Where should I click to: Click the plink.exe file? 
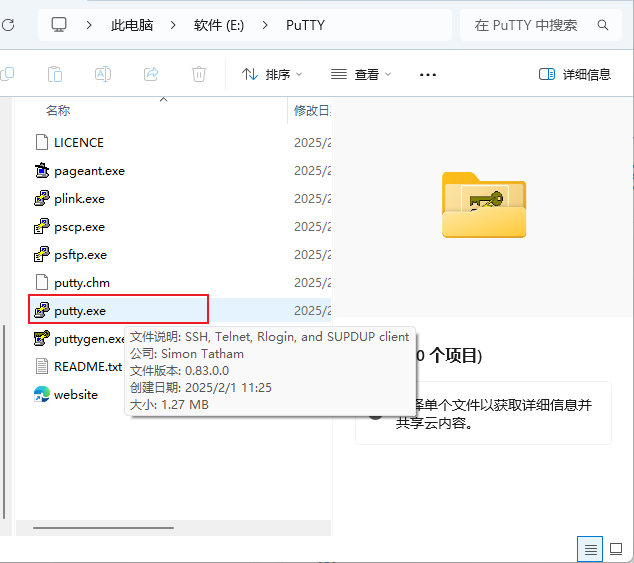point(79,198)
